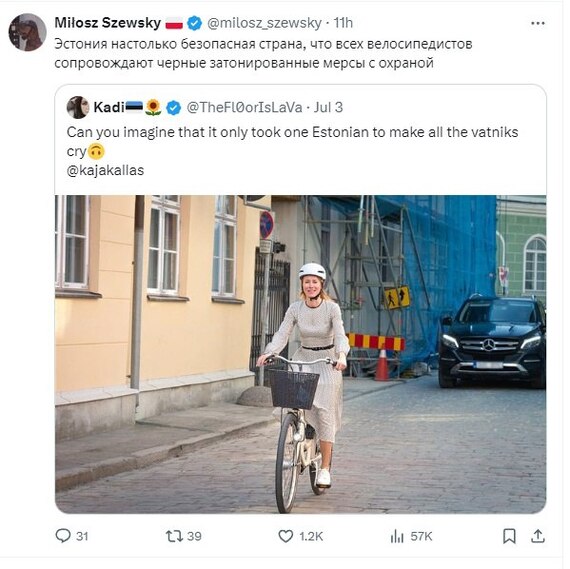
Task: Open the Miłosz Szewsky display name link
Action: pyautogui.click(x=108, y=23)
